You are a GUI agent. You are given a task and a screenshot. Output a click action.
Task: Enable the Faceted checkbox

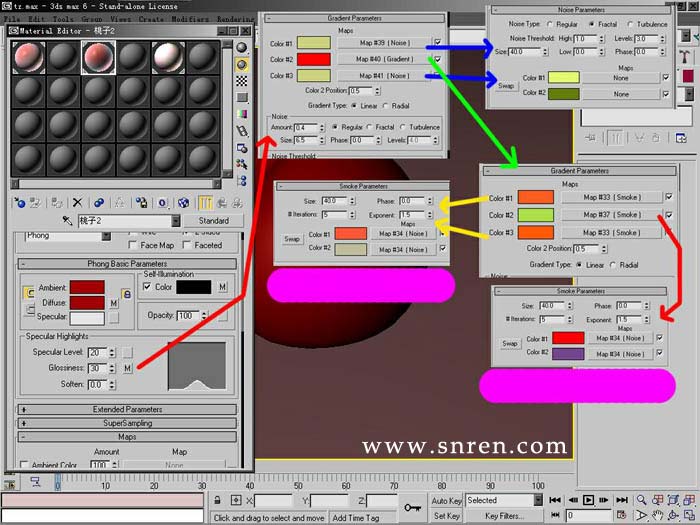(187, 245)
